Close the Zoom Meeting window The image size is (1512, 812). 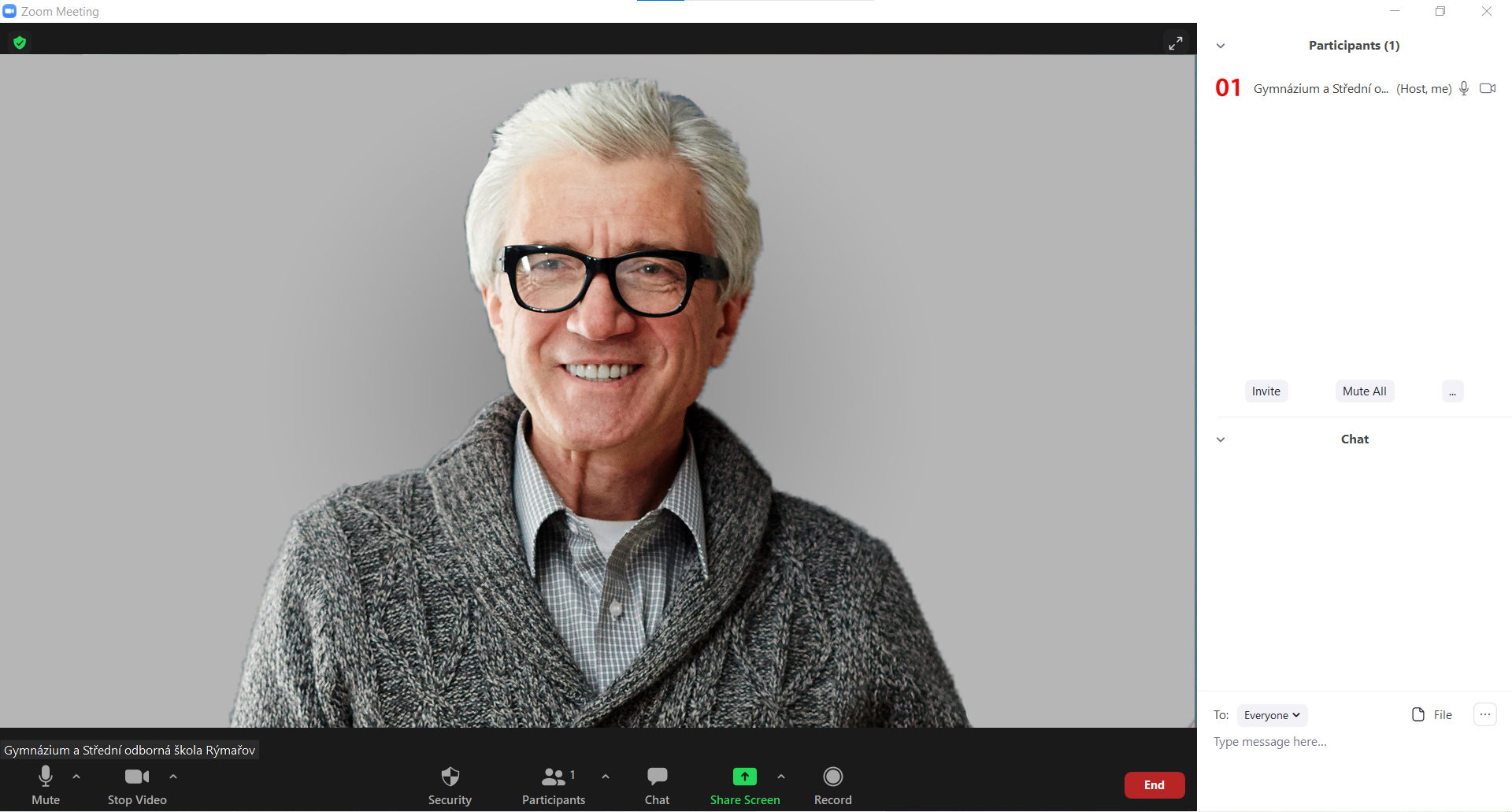click(1487, 11)
